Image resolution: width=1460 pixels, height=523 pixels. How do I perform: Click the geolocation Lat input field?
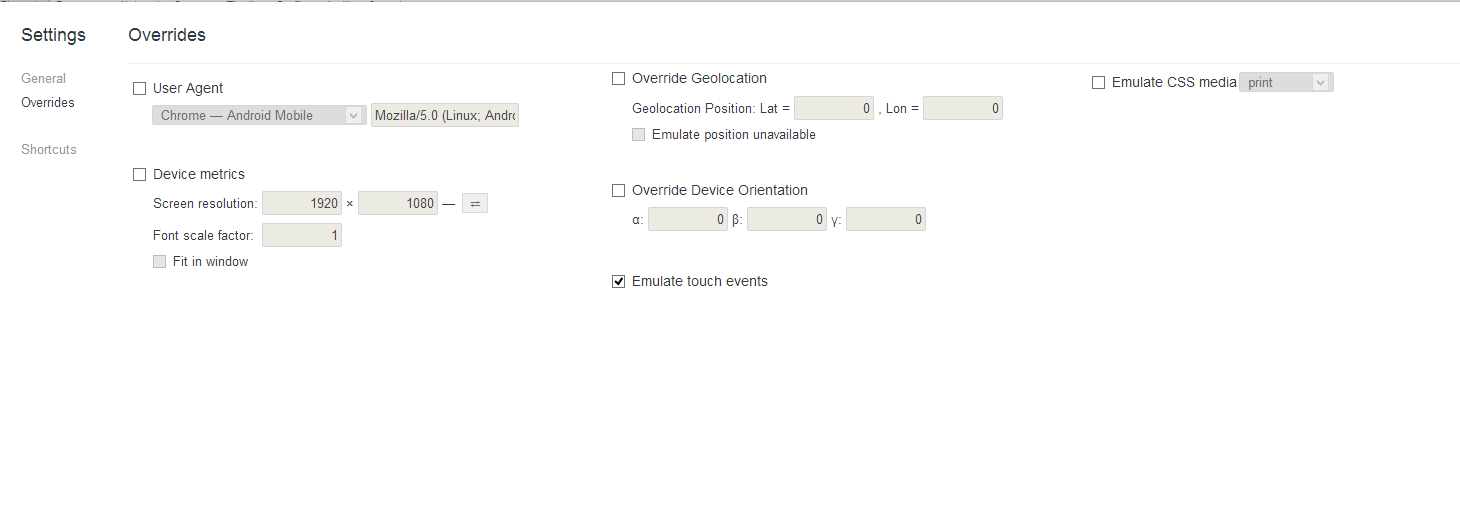[834, 109]
